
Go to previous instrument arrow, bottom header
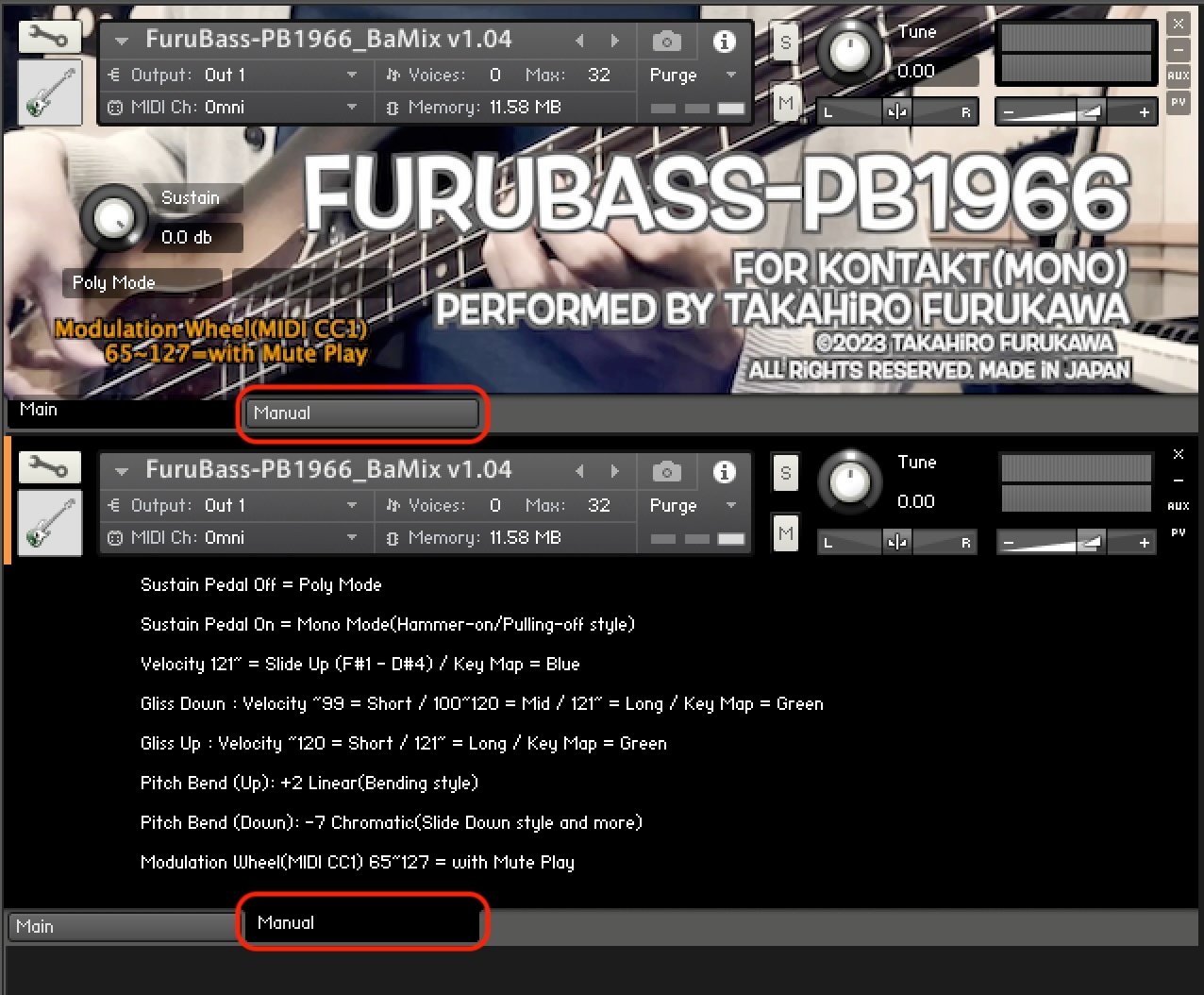(579, 471)
